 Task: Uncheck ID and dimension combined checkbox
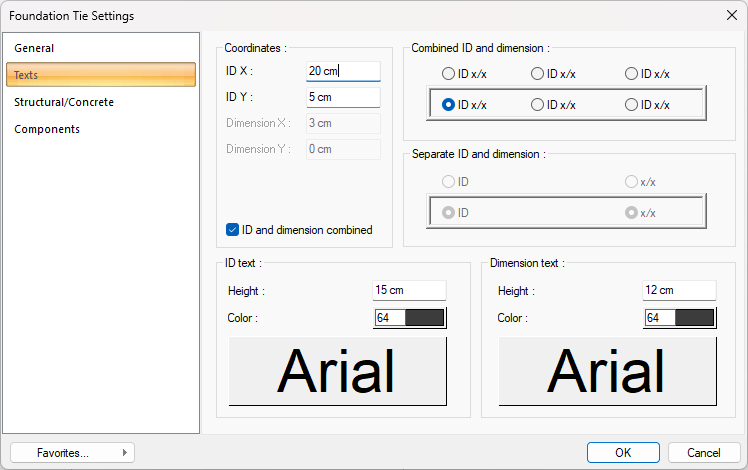(x=233, y=230)
